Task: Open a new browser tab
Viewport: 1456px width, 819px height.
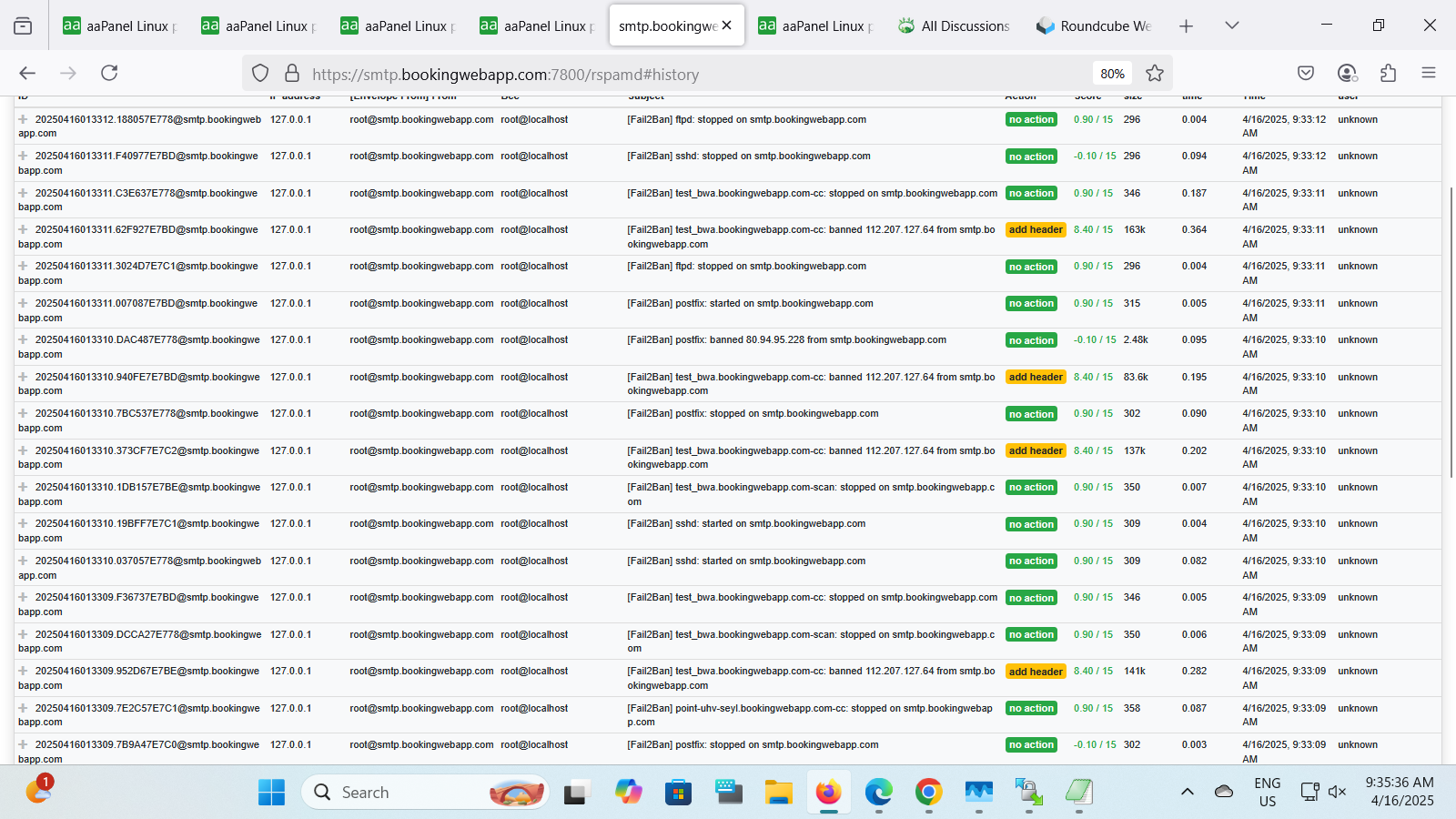Action: click(x=1186, y=25)
